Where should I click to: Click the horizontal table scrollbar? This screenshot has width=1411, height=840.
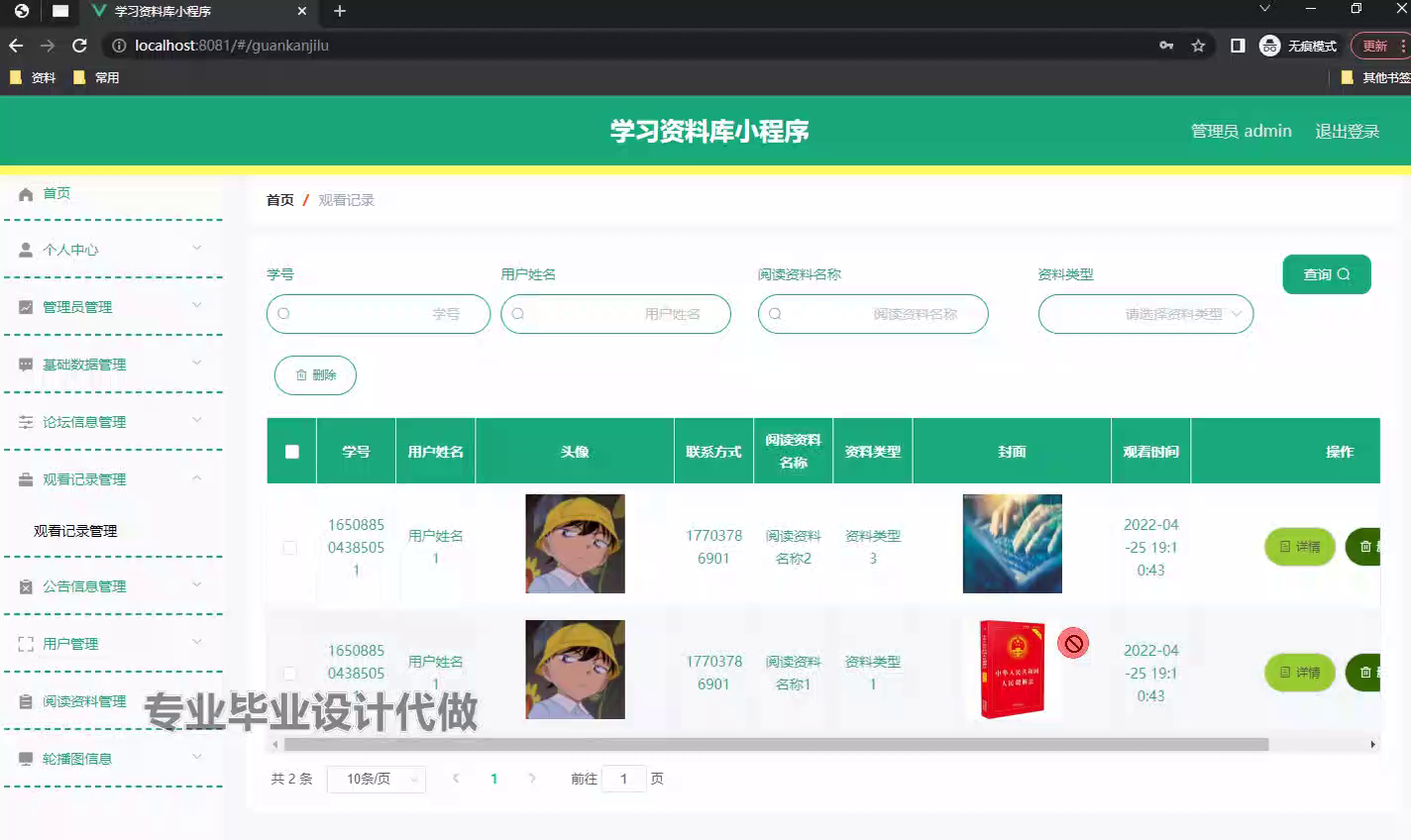776,744
